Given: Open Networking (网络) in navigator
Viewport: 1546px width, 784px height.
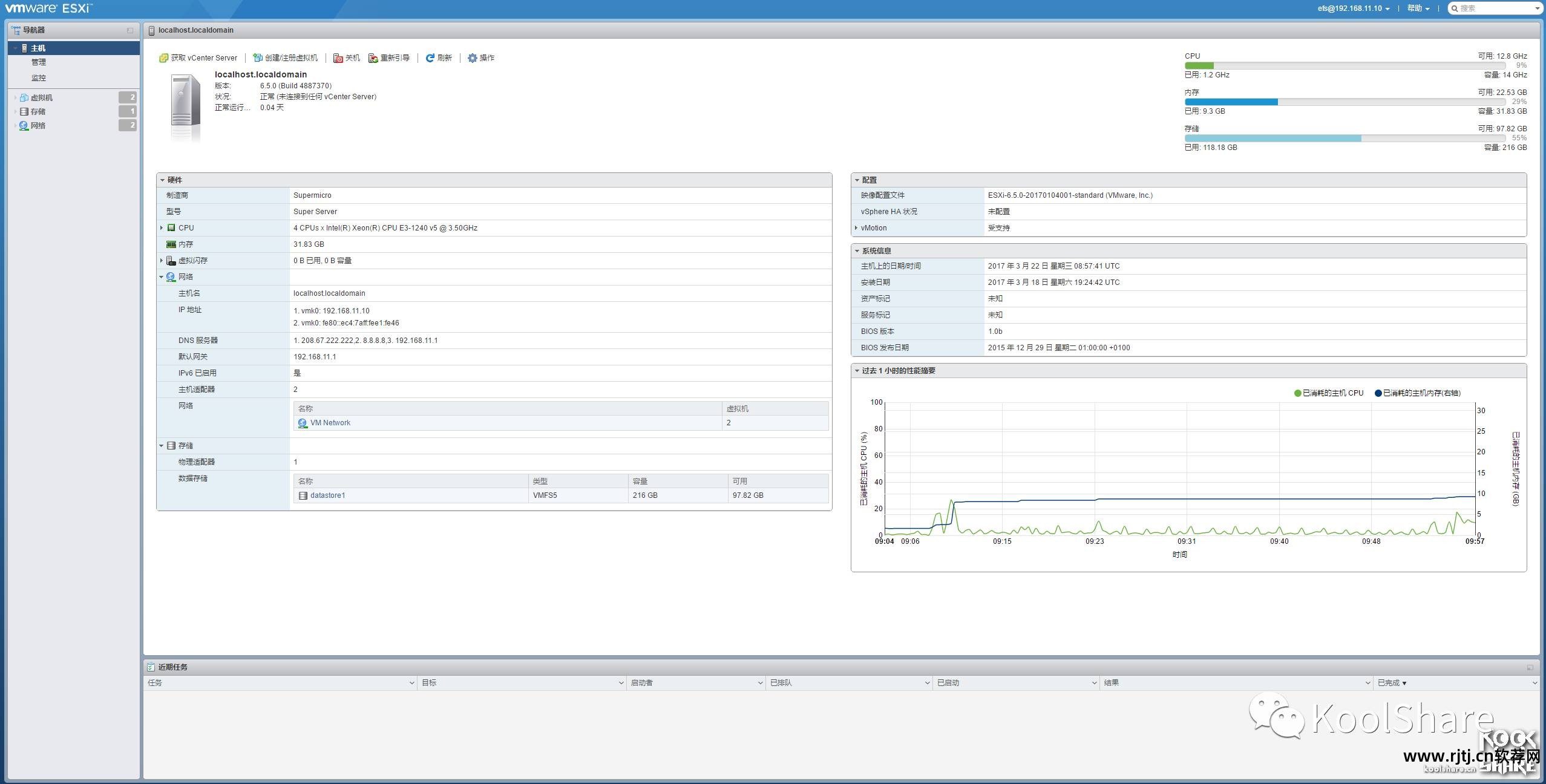Looking at the screenshot, I should click(x=38, y=126).
